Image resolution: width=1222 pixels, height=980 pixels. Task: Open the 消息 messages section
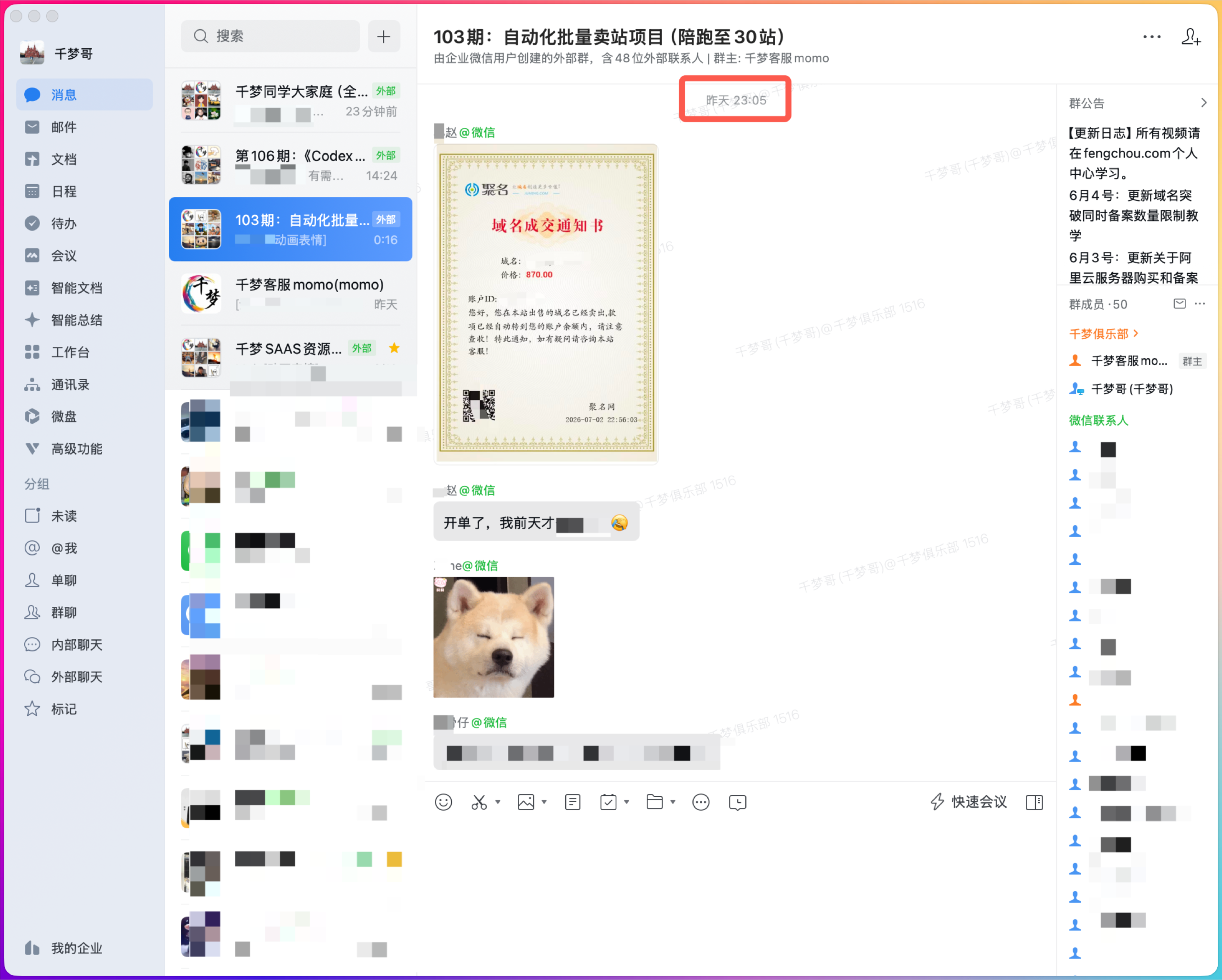tap(84, 94)
